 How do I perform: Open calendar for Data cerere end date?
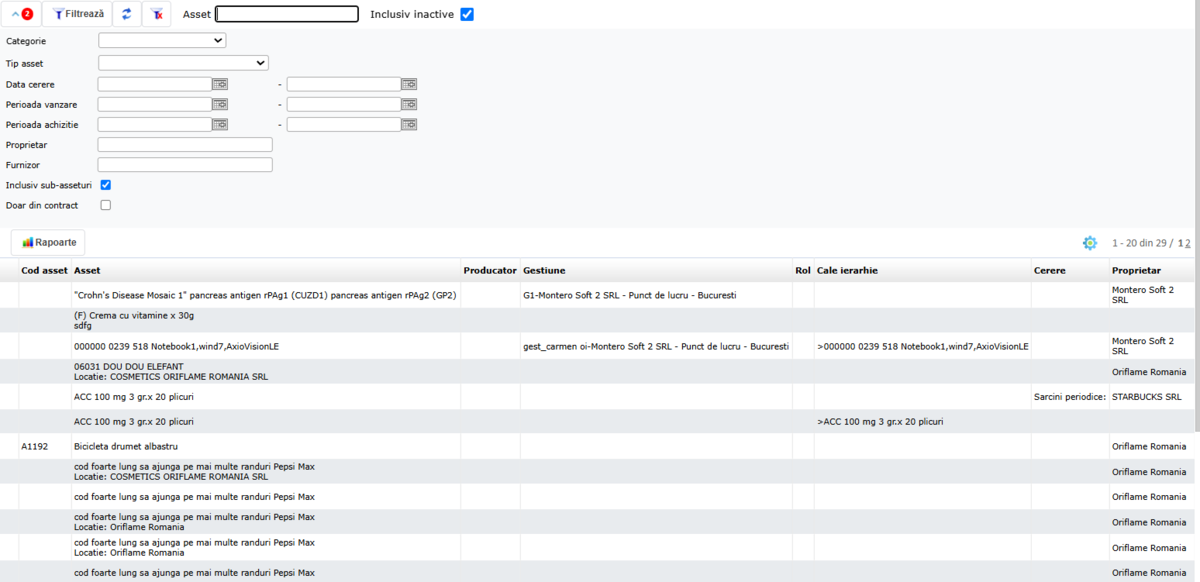(409, 85)
